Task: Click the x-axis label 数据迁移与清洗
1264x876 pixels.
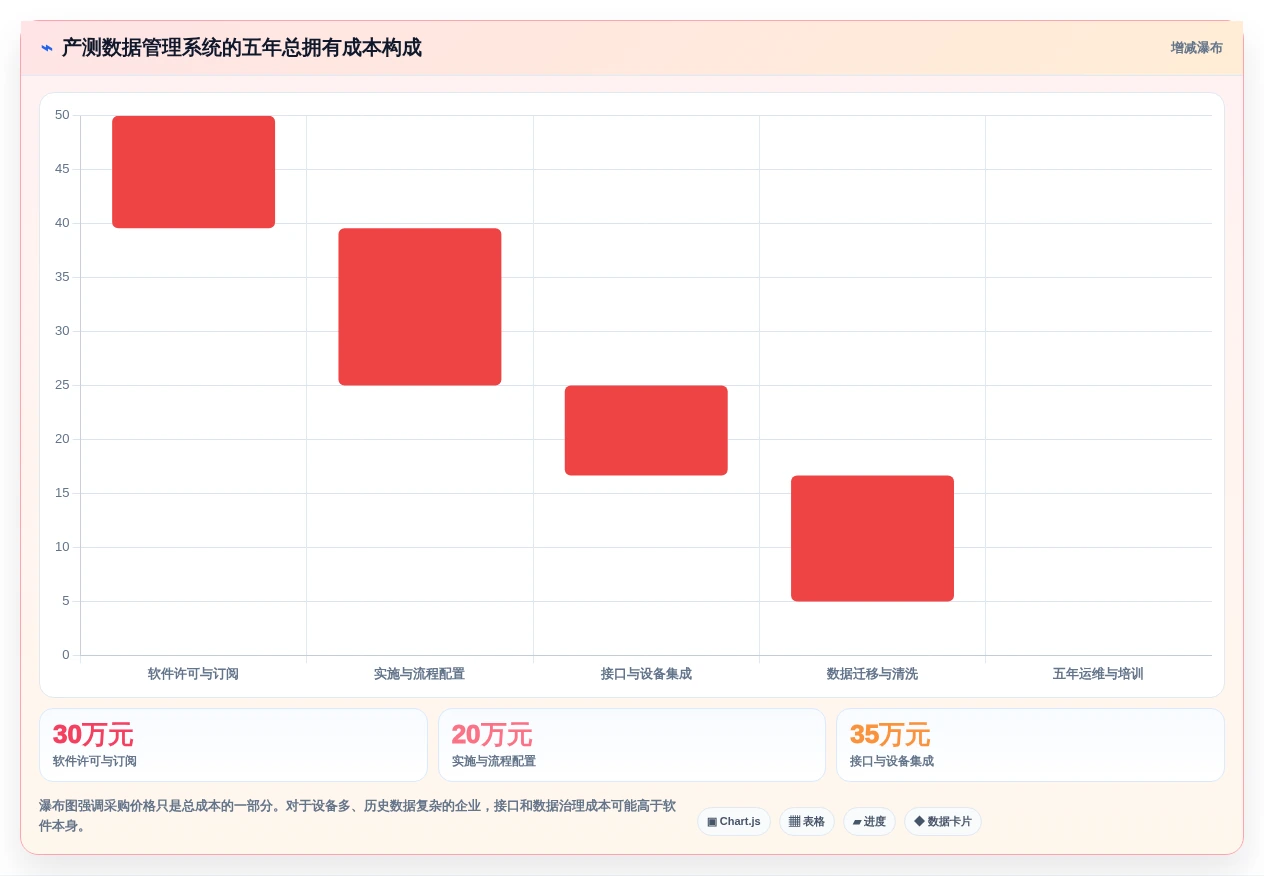Action: click(872, 674)
